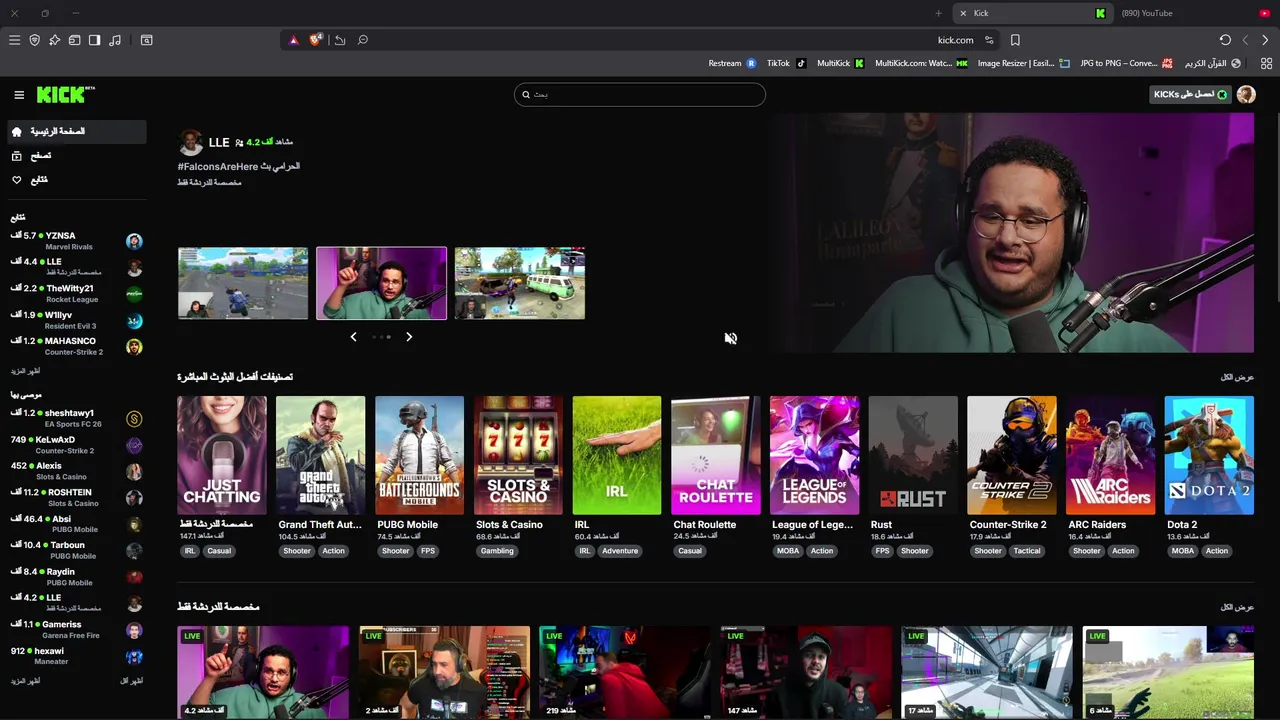Select the Kick browser tab
Image resolution: width=1280 pixels, height=720 pixels.
point(1033,13)
